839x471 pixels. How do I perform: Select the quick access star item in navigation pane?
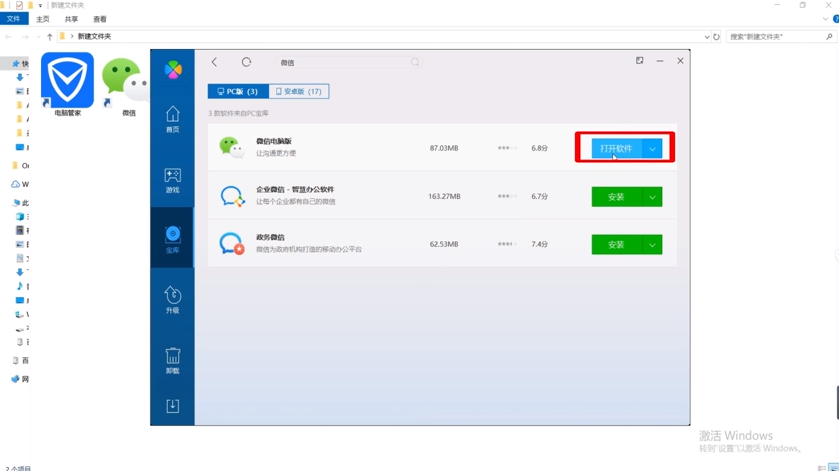19,63
